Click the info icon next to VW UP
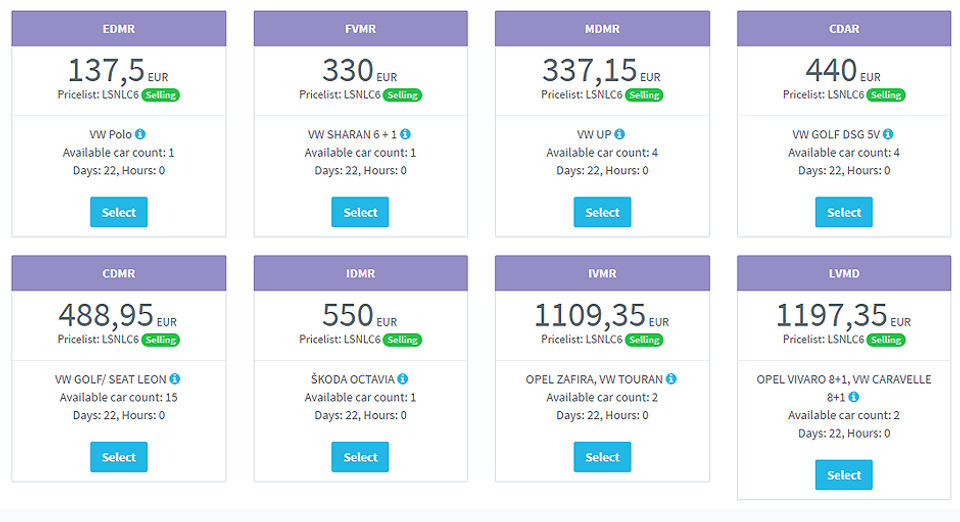This screenshot has width=960, height=522. coord(620,134)
